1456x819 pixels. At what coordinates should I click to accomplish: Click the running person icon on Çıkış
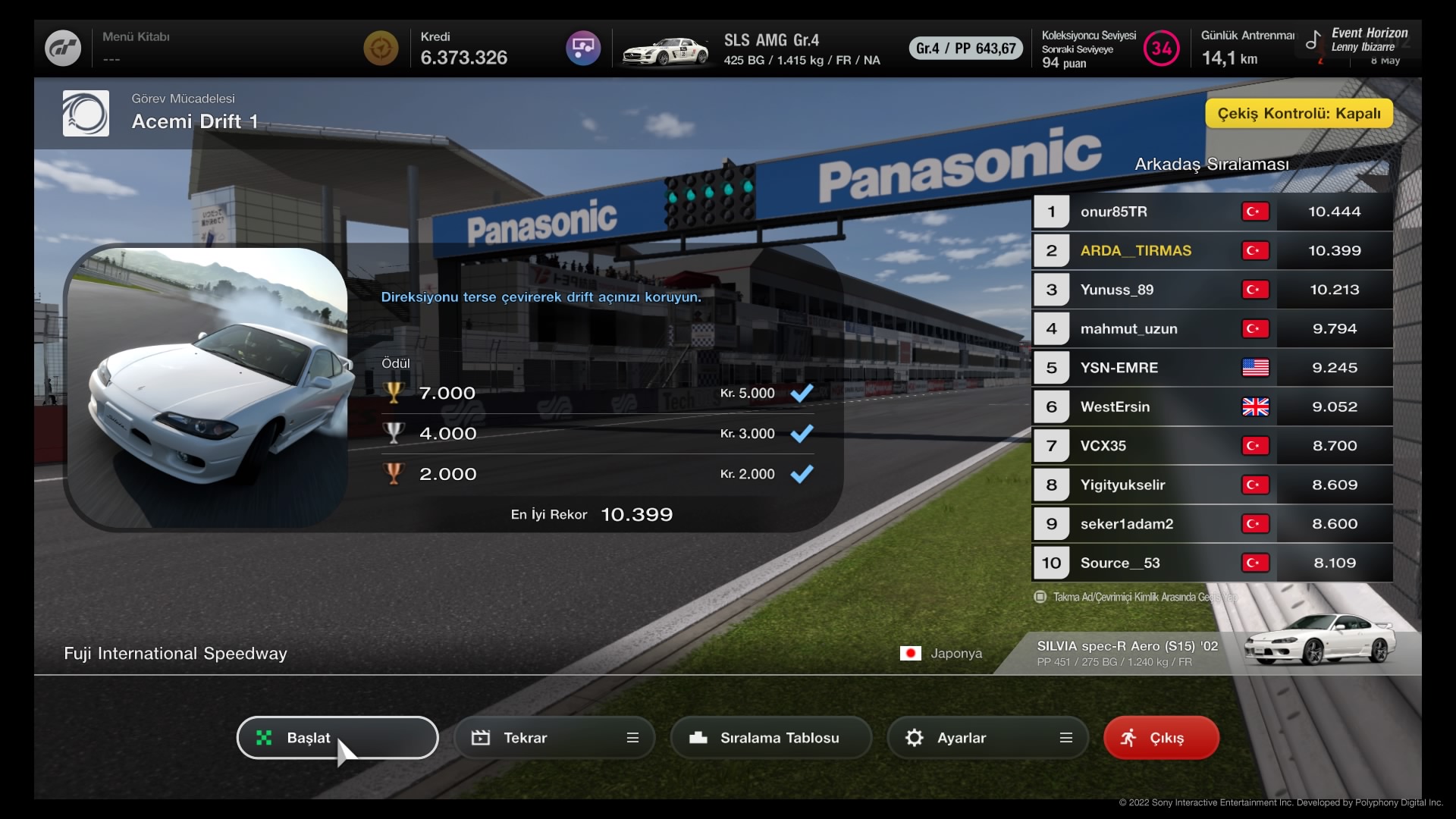click(x=1128, y=738)
